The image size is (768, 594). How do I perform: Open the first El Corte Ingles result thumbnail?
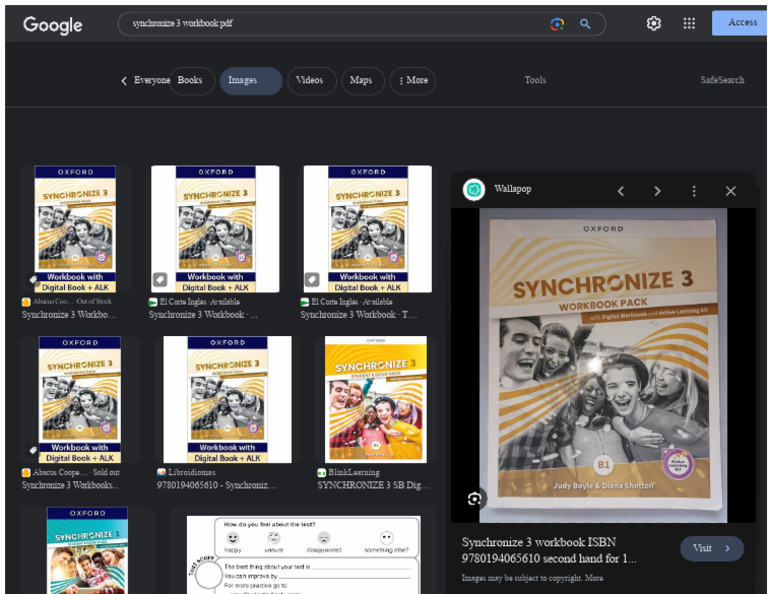(x=216, y=229)
